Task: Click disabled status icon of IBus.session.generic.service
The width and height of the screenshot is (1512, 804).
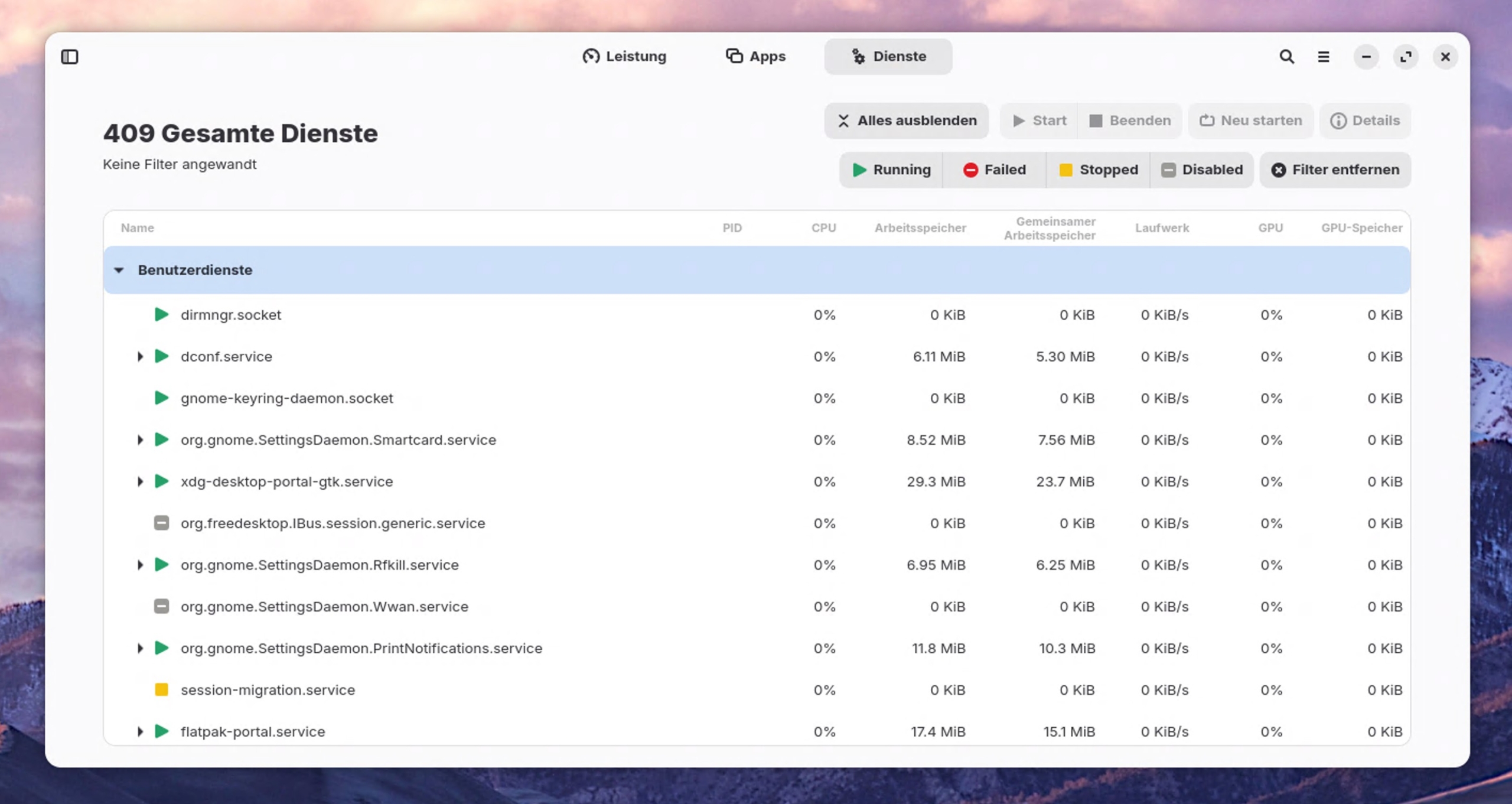Action: (x=161, y=523)
